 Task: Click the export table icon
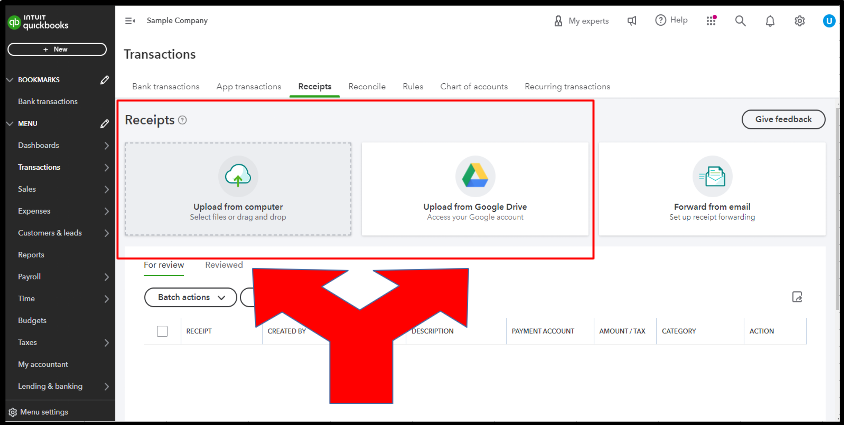click(797, 297)
